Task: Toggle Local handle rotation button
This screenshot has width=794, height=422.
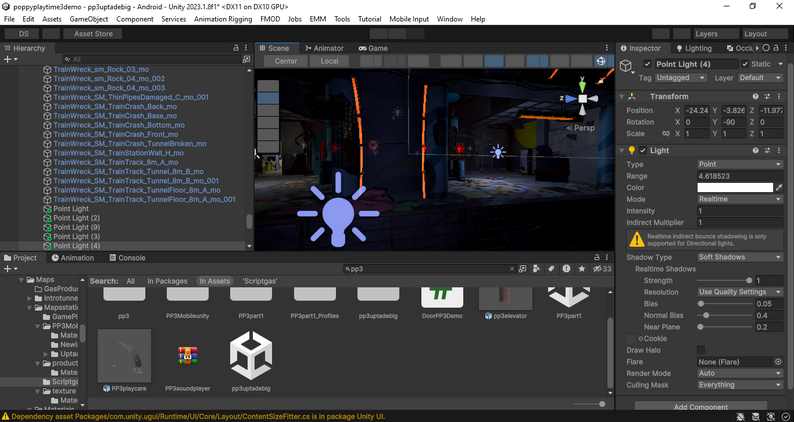Action: (x=329, y=61)
